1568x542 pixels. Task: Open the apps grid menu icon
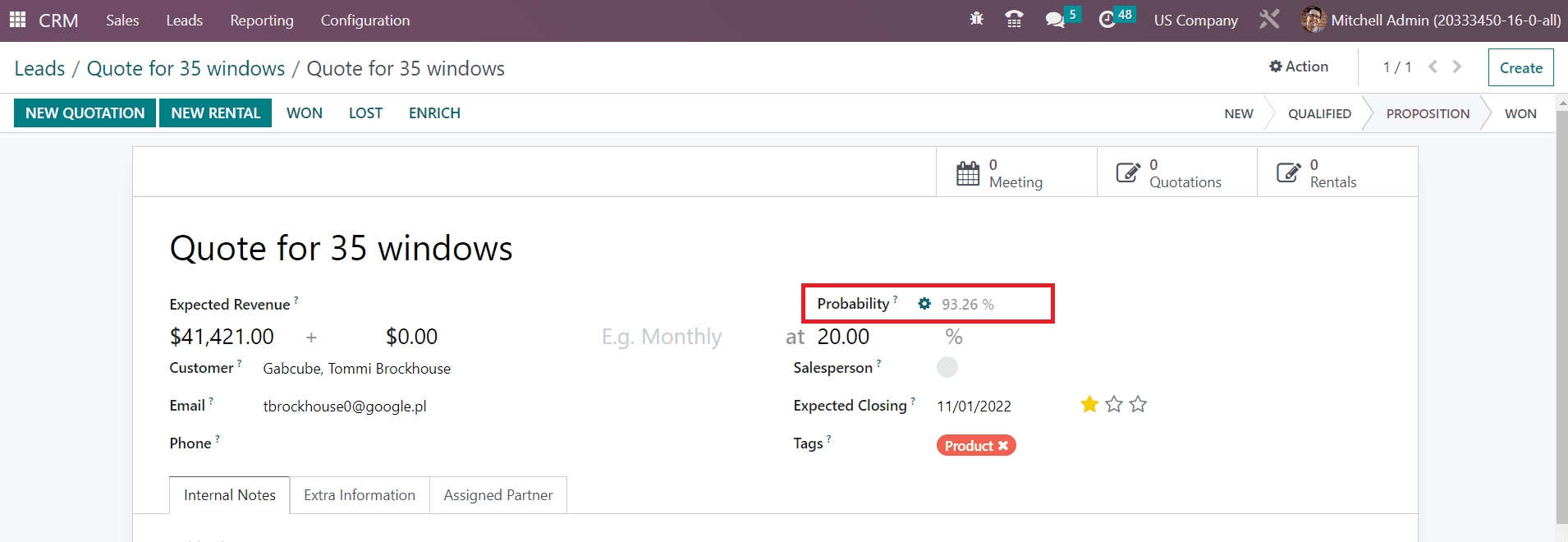(17, 20)
